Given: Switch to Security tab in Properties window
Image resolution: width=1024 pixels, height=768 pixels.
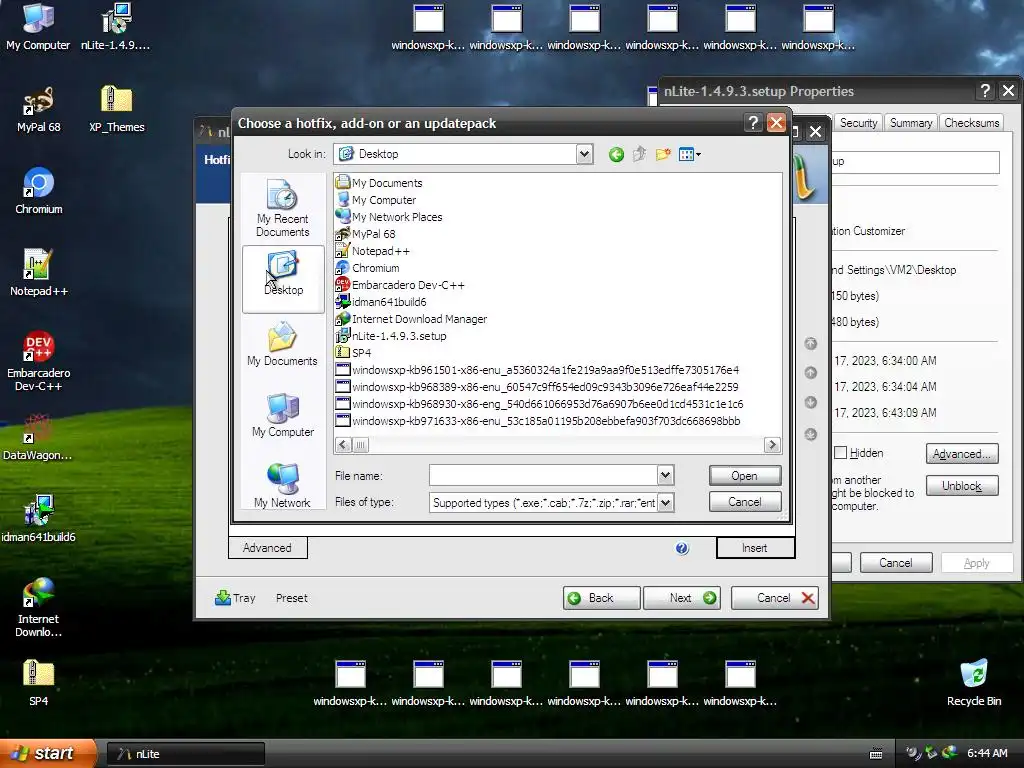Looking at the screenshot, I should coord(858,123).
